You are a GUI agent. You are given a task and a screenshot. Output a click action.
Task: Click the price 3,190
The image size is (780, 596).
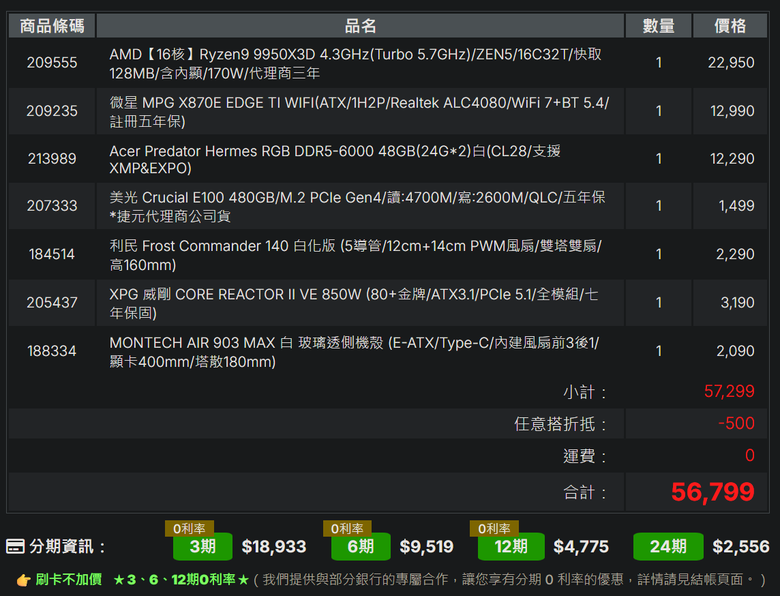click(737, 302)
